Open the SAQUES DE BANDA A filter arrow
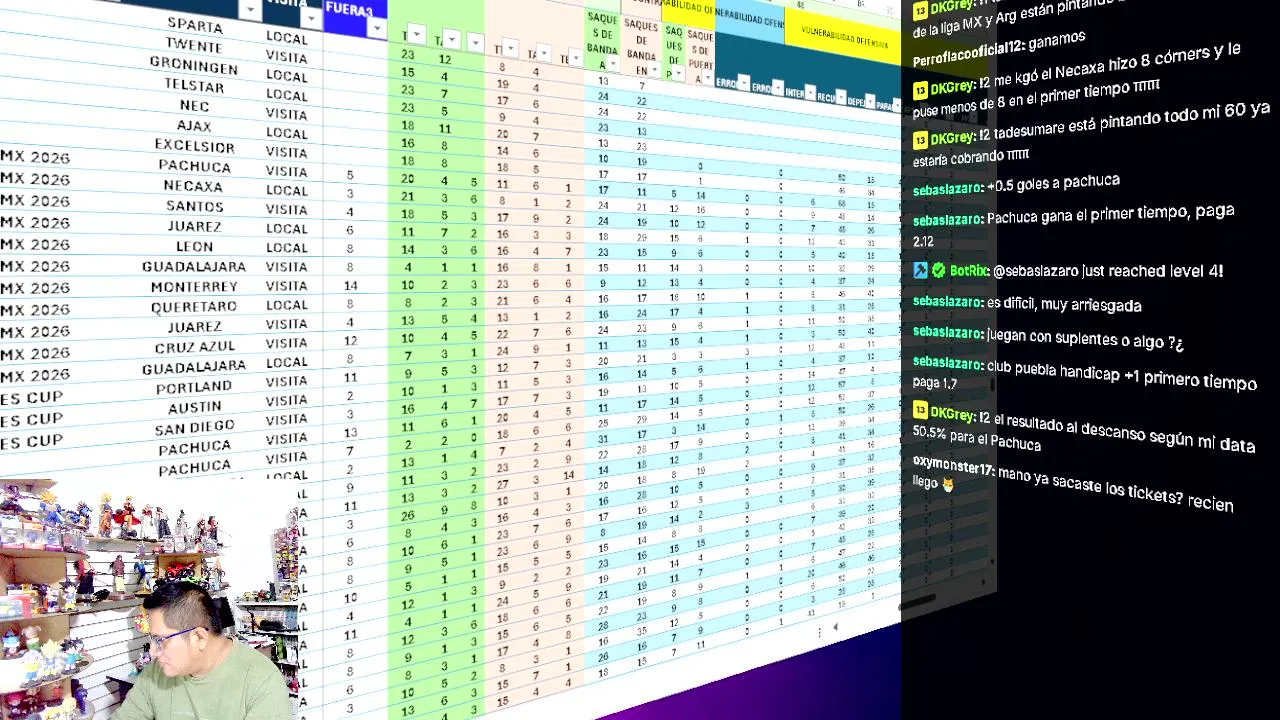This screenshot has width=1280, height=720. [613, 65]
